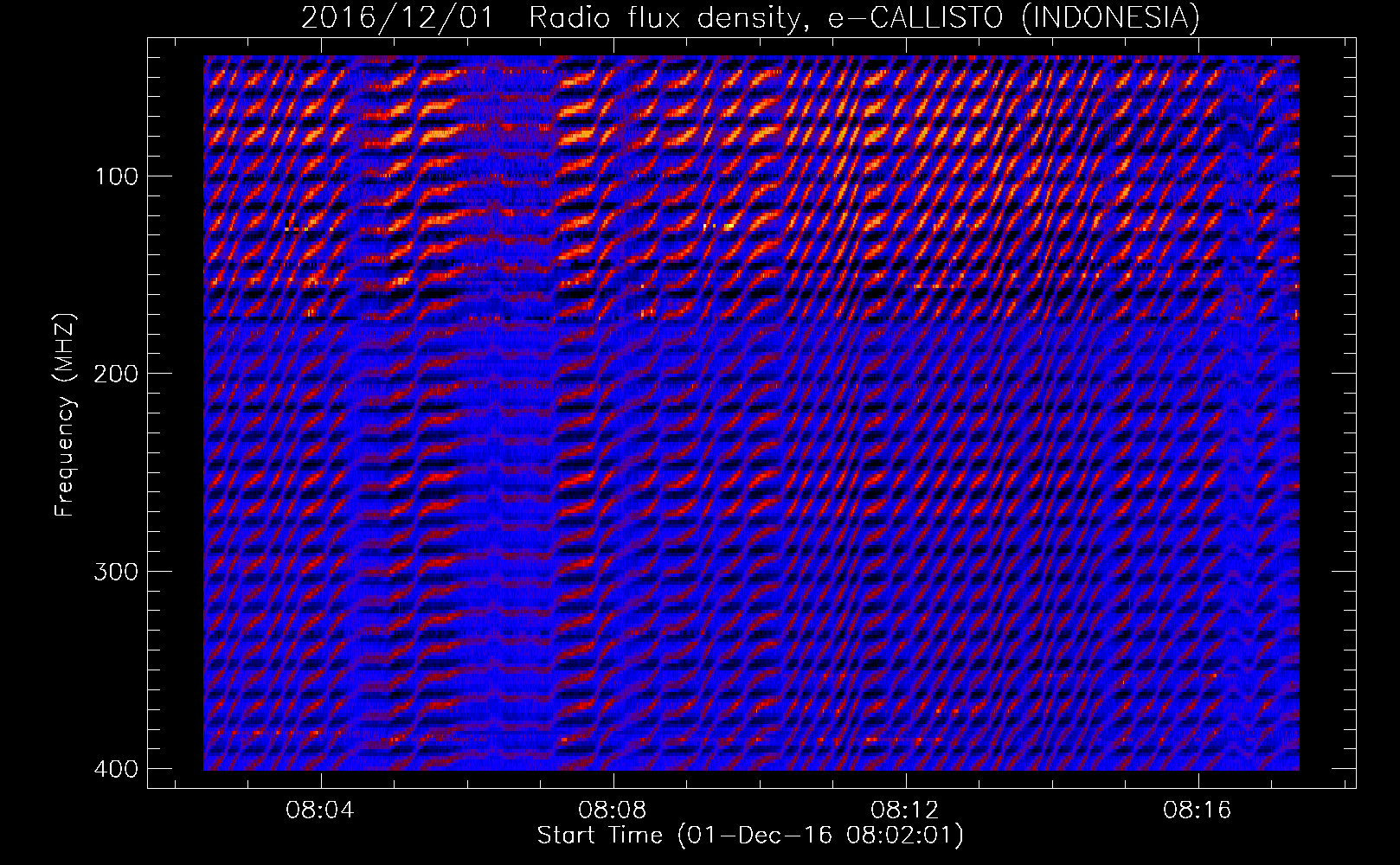
Task: Click the 08:16 time tick label
Action: coord(1198,811)
